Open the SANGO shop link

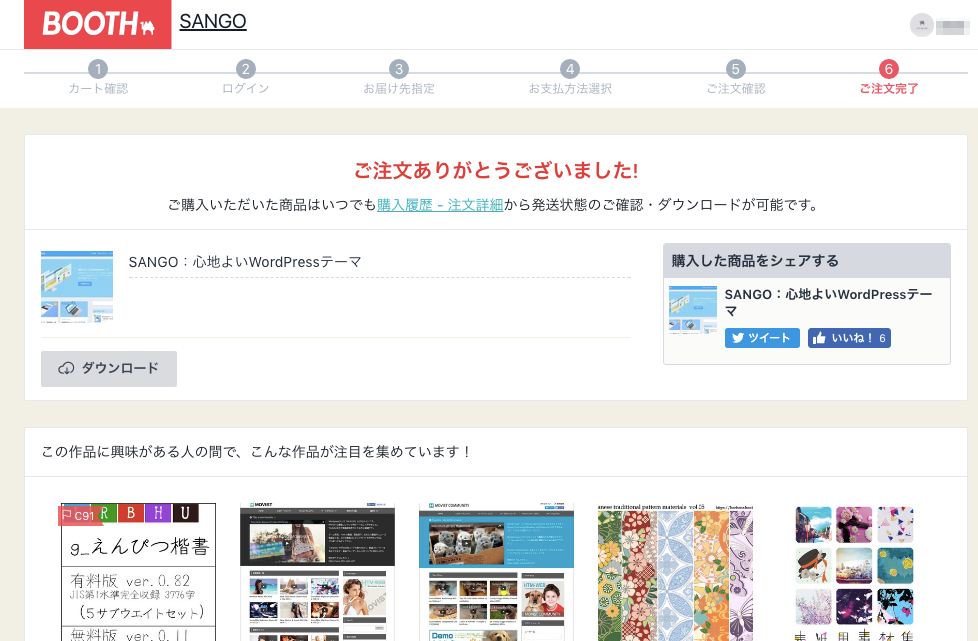click(x=213, y=21)
